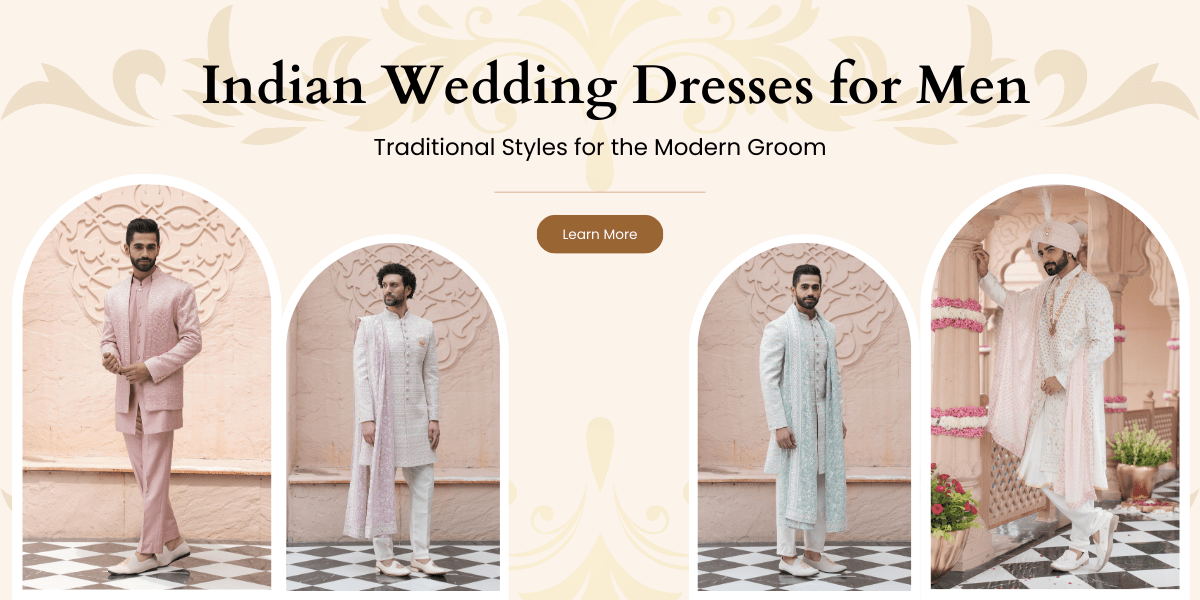Image resolution: width=1200 pixels, height=600 pixels.
Task: Click the Learn More button
Action: point(600,234)
